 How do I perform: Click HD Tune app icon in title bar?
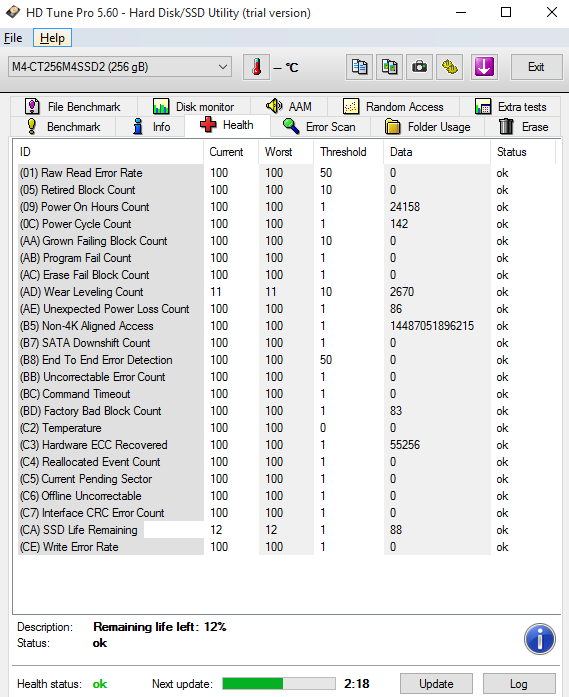(12, 12)
